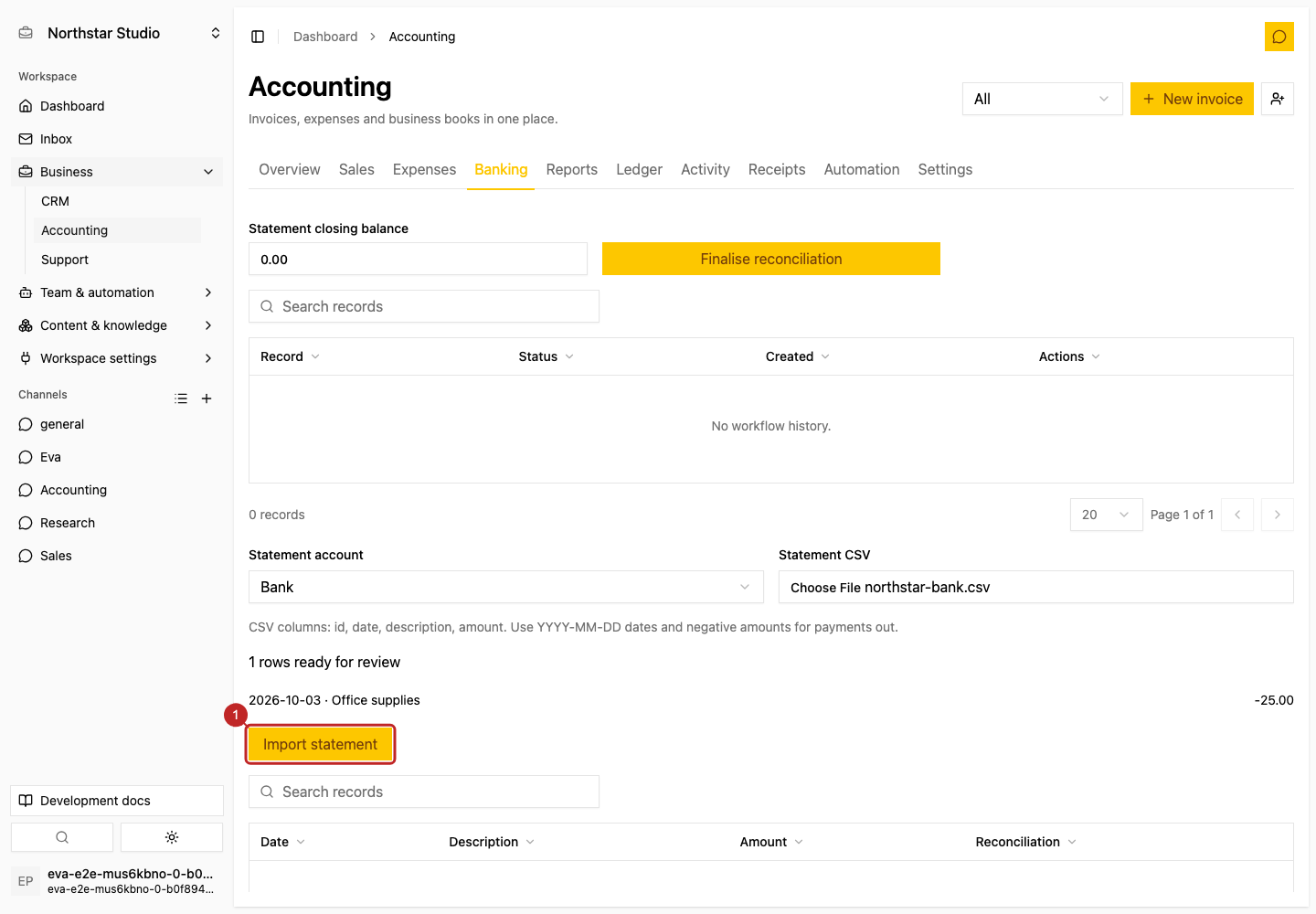Switch to the Ledger tab
The width and height of the screenshot is (1316, 914).
(639, 169)
